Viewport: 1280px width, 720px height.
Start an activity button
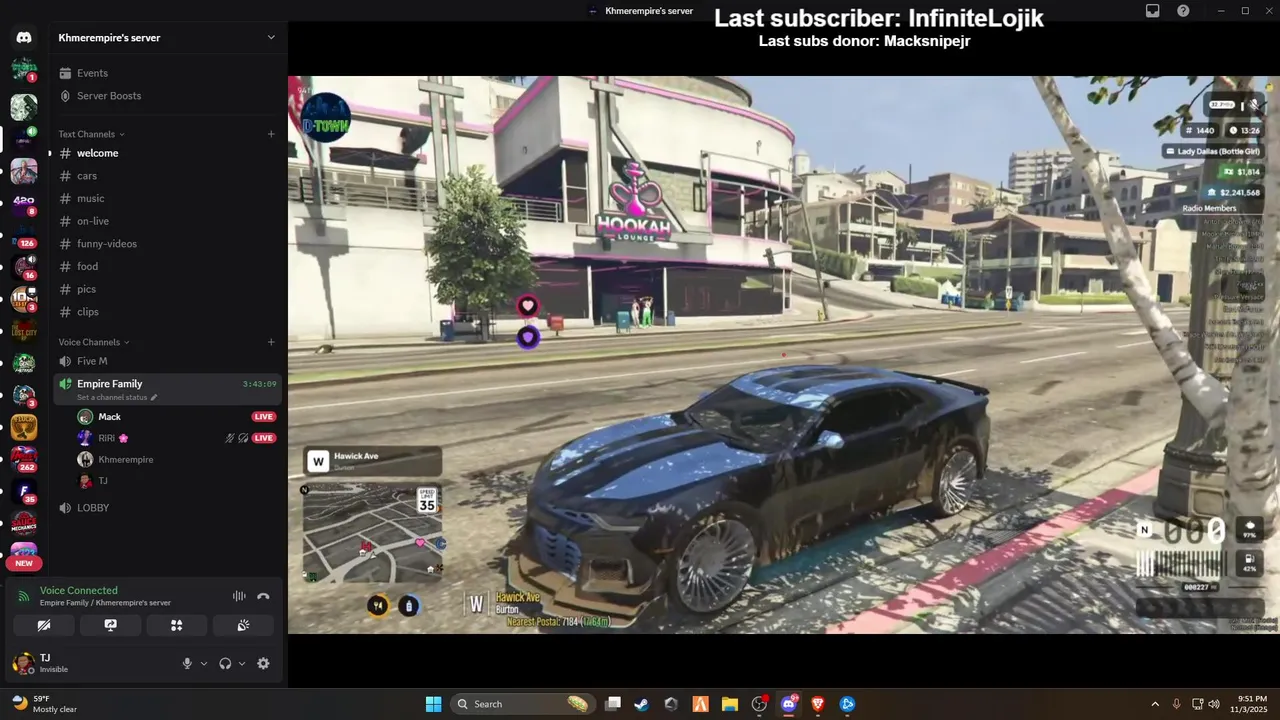click(177, 625)
